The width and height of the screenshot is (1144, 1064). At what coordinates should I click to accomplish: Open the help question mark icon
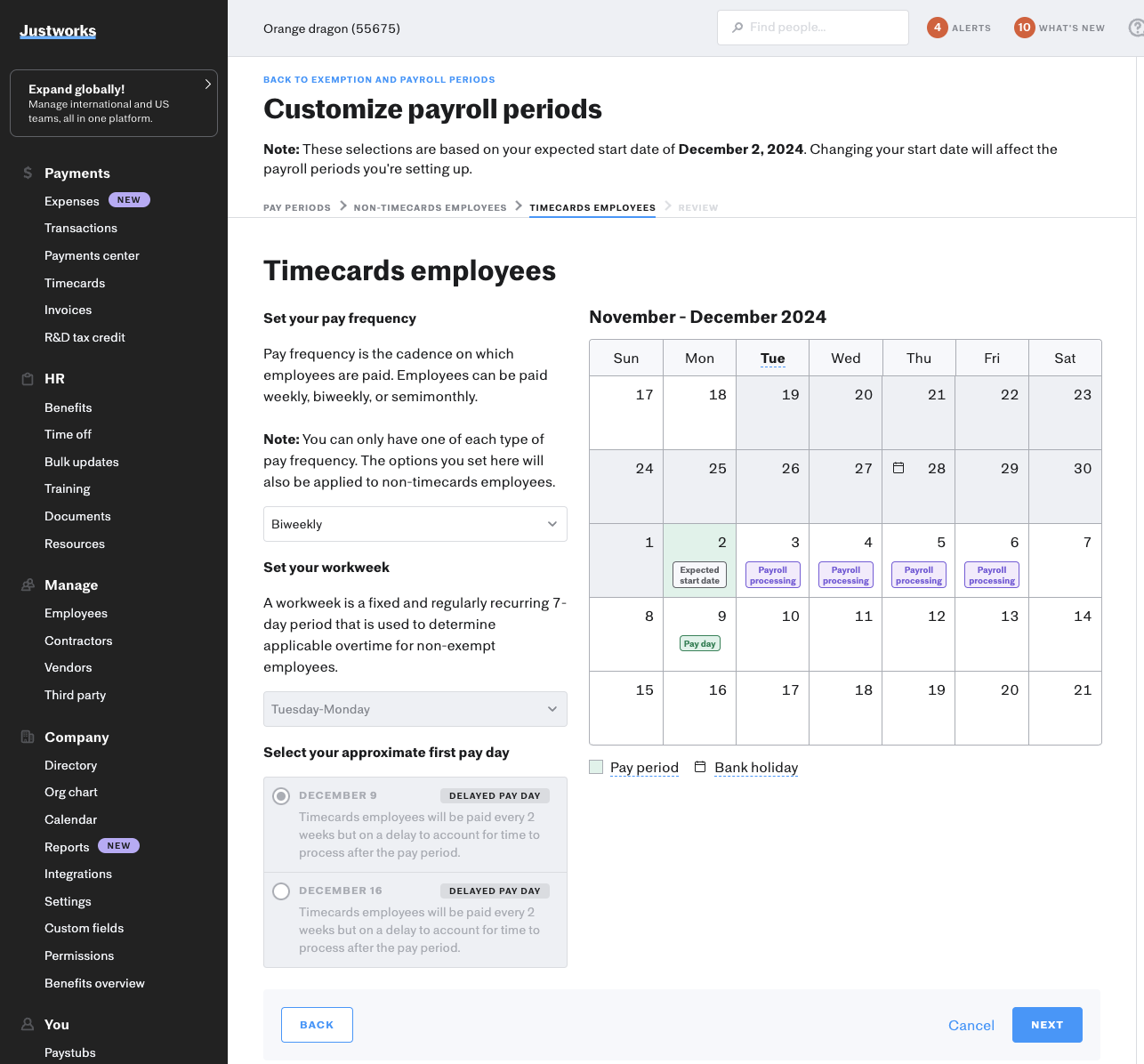[x=1135, y=28]
